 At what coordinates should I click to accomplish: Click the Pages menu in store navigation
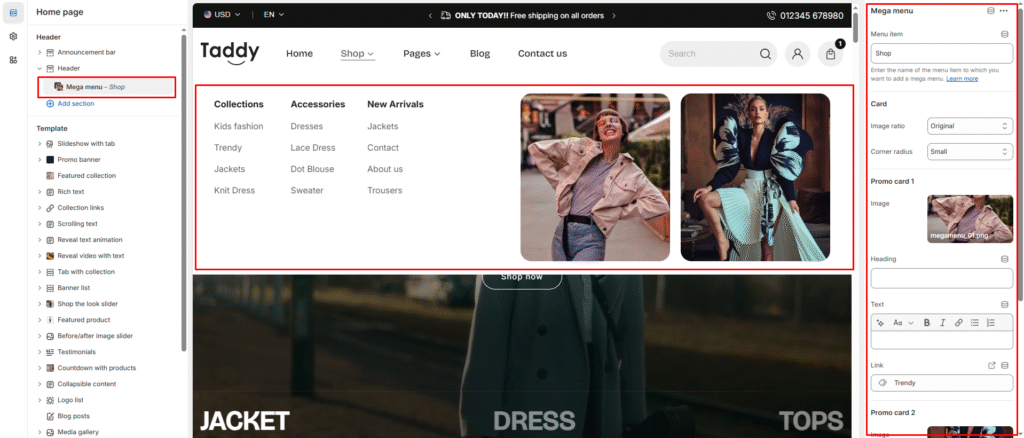pos(421,54)
